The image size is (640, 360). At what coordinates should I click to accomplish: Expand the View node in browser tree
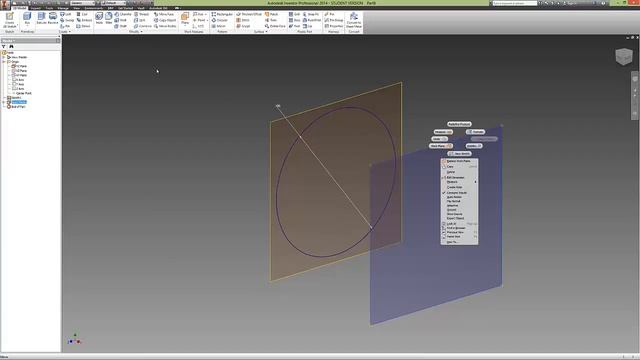4,57
